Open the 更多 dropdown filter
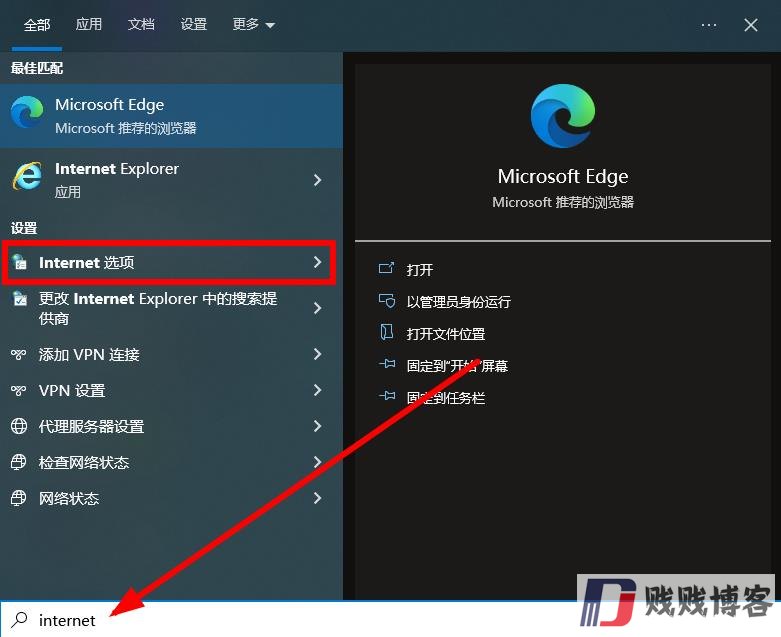The image size is (781, 637). click(254, 24)
